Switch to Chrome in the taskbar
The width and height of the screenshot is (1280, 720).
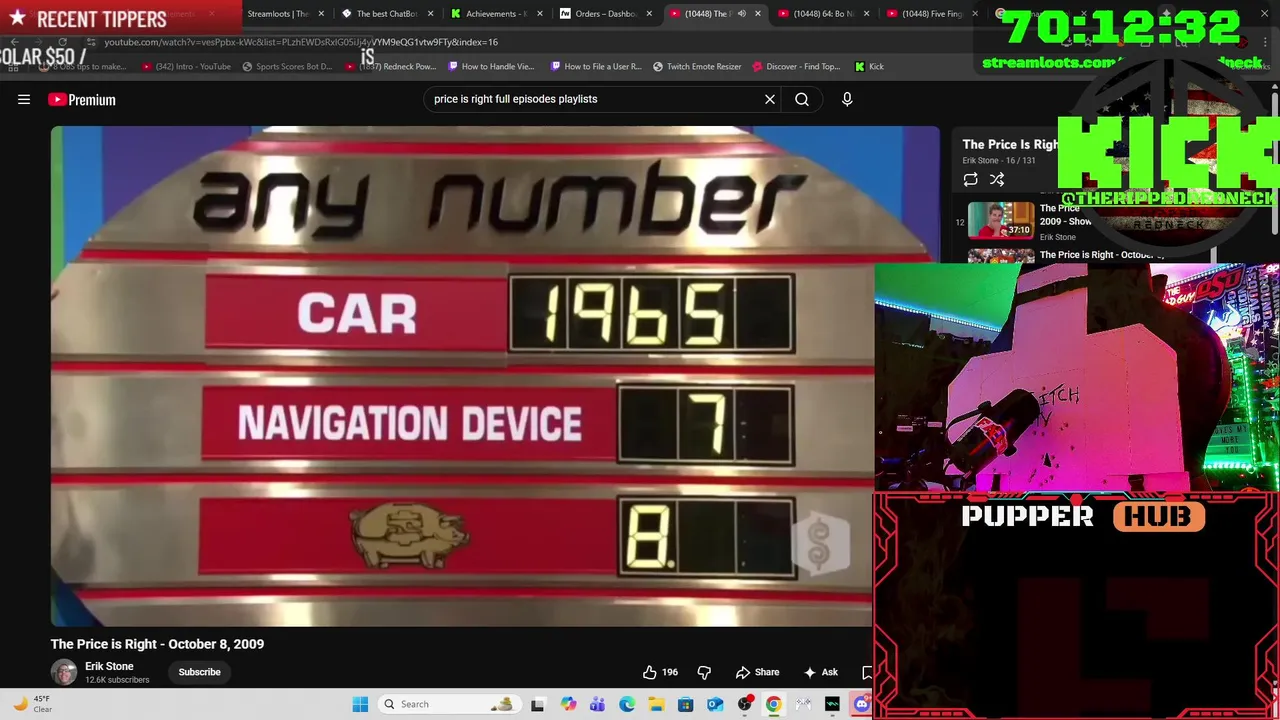pos(773,704)
